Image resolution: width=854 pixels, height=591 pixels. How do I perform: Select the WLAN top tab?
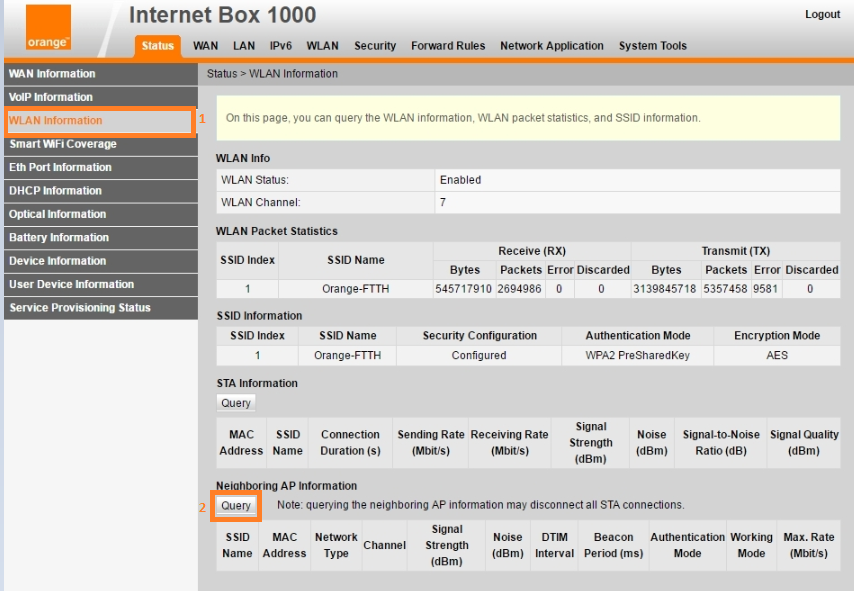322,46
